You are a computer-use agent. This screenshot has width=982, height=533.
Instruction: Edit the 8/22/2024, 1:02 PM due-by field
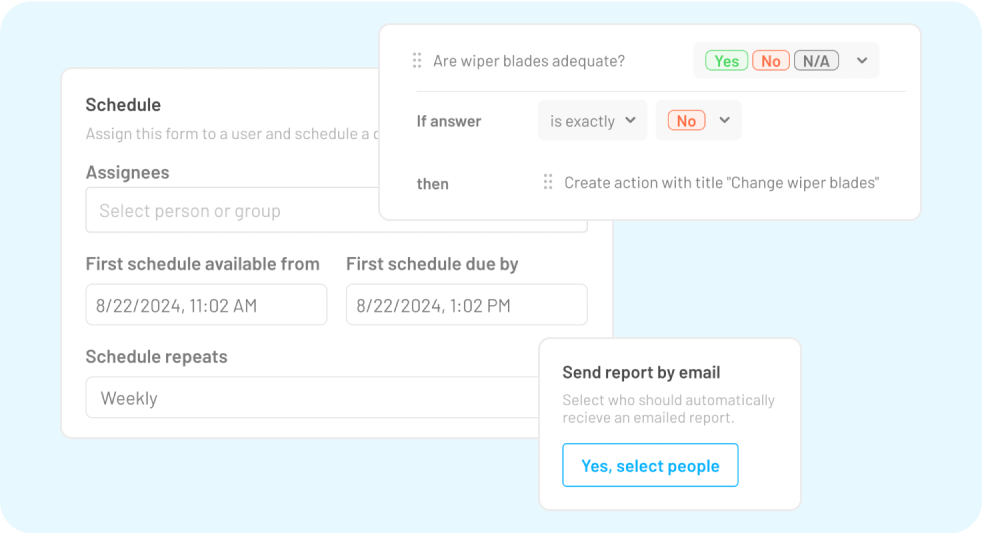click(466, 306)
